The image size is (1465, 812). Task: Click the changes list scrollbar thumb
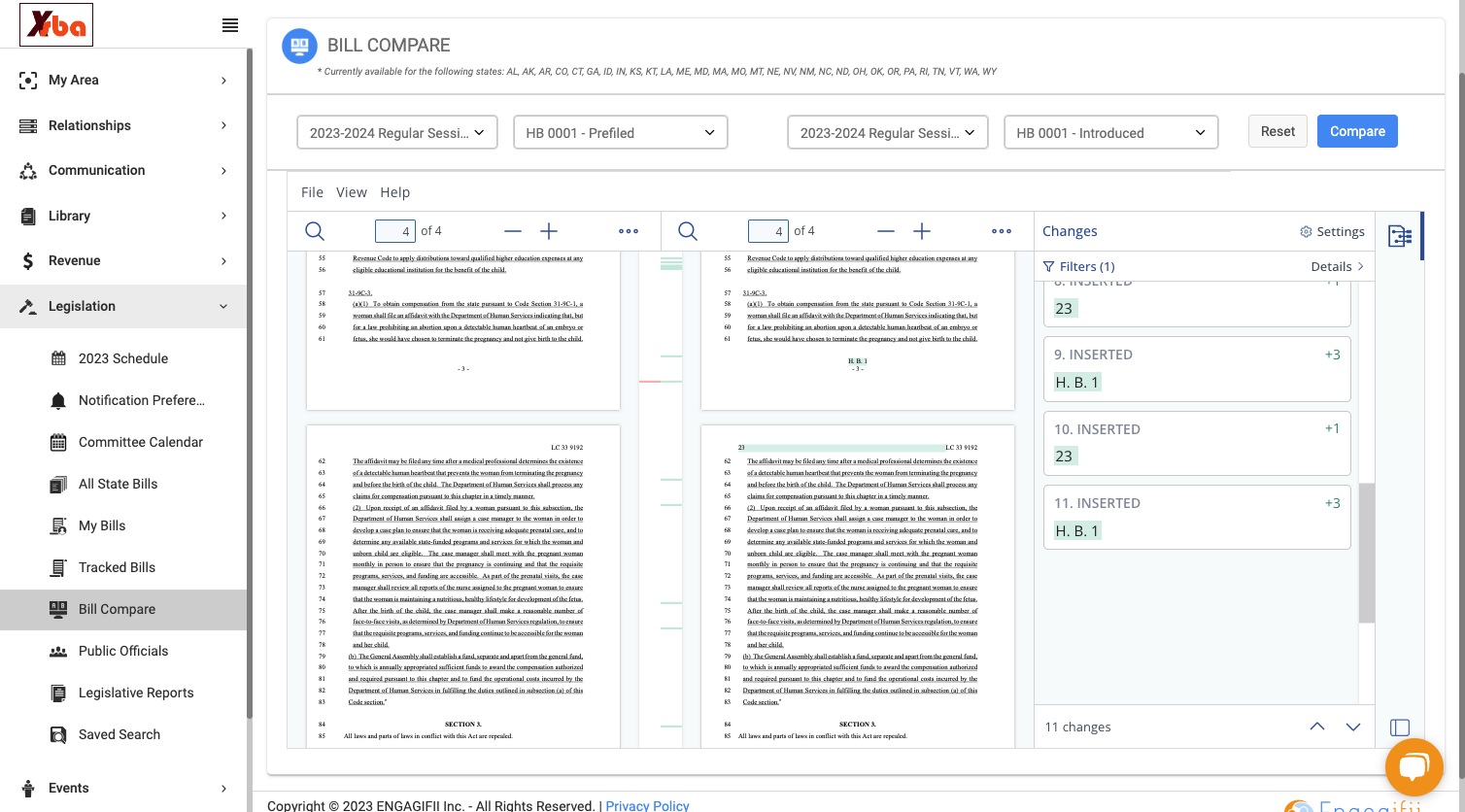[1367, 553]
